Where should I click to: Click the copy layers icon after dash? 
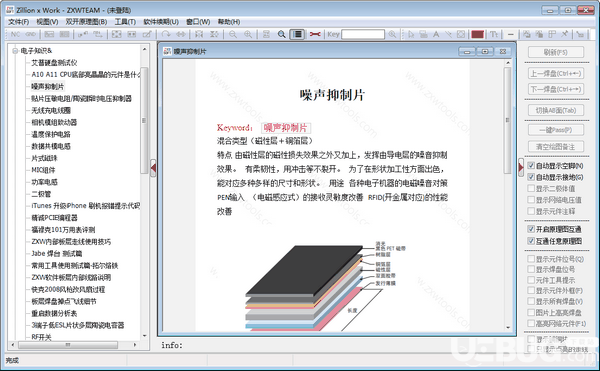coord(527,34)
